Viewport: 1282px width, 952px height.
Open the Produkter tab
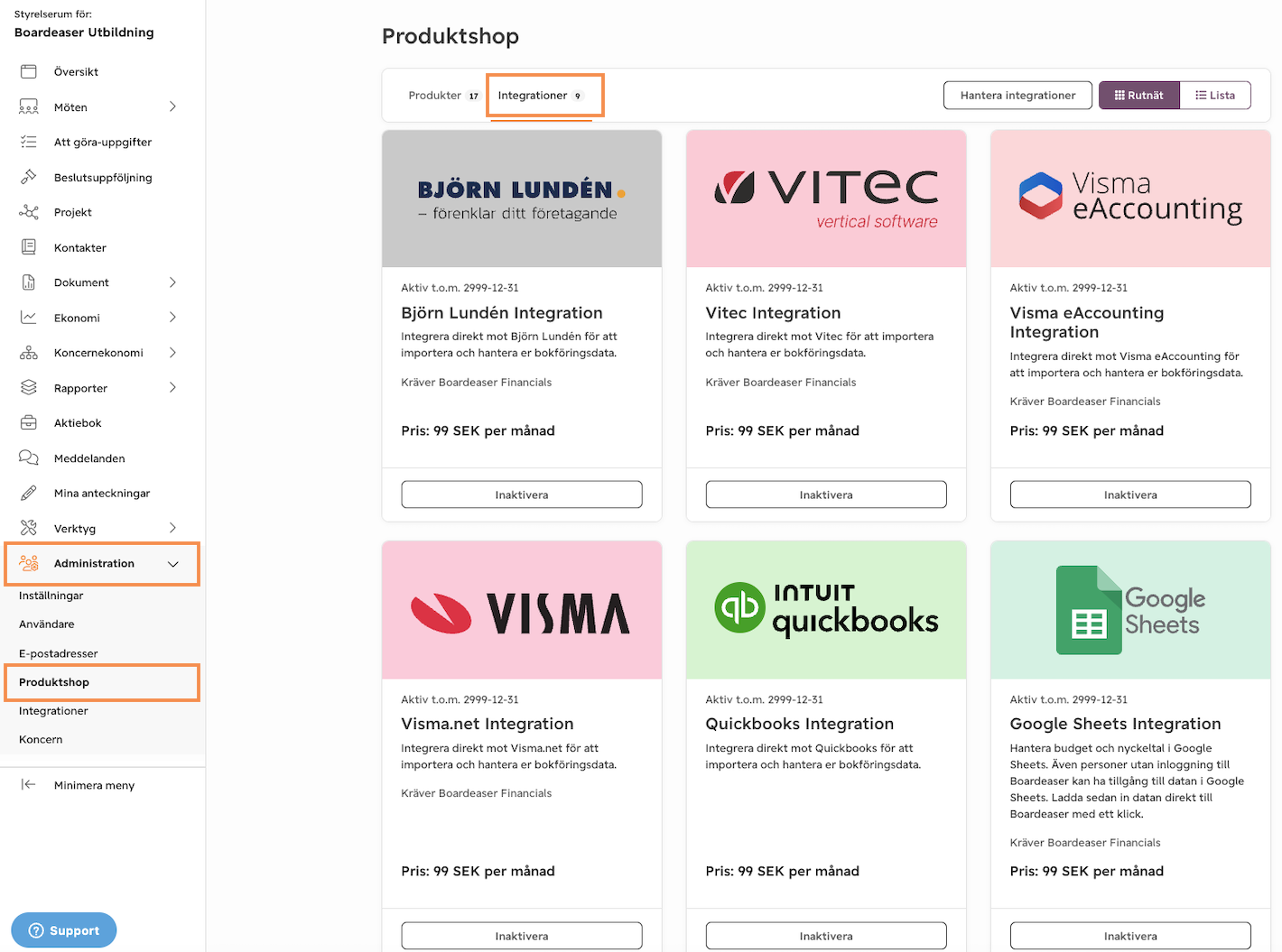442,95
